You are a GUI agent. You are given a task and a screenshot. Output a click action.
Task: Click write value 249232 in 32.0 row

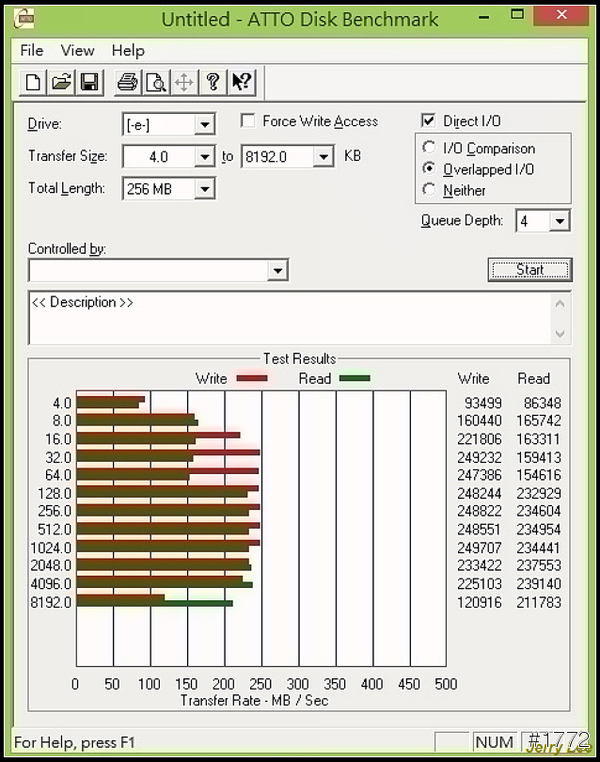(480, 457)
